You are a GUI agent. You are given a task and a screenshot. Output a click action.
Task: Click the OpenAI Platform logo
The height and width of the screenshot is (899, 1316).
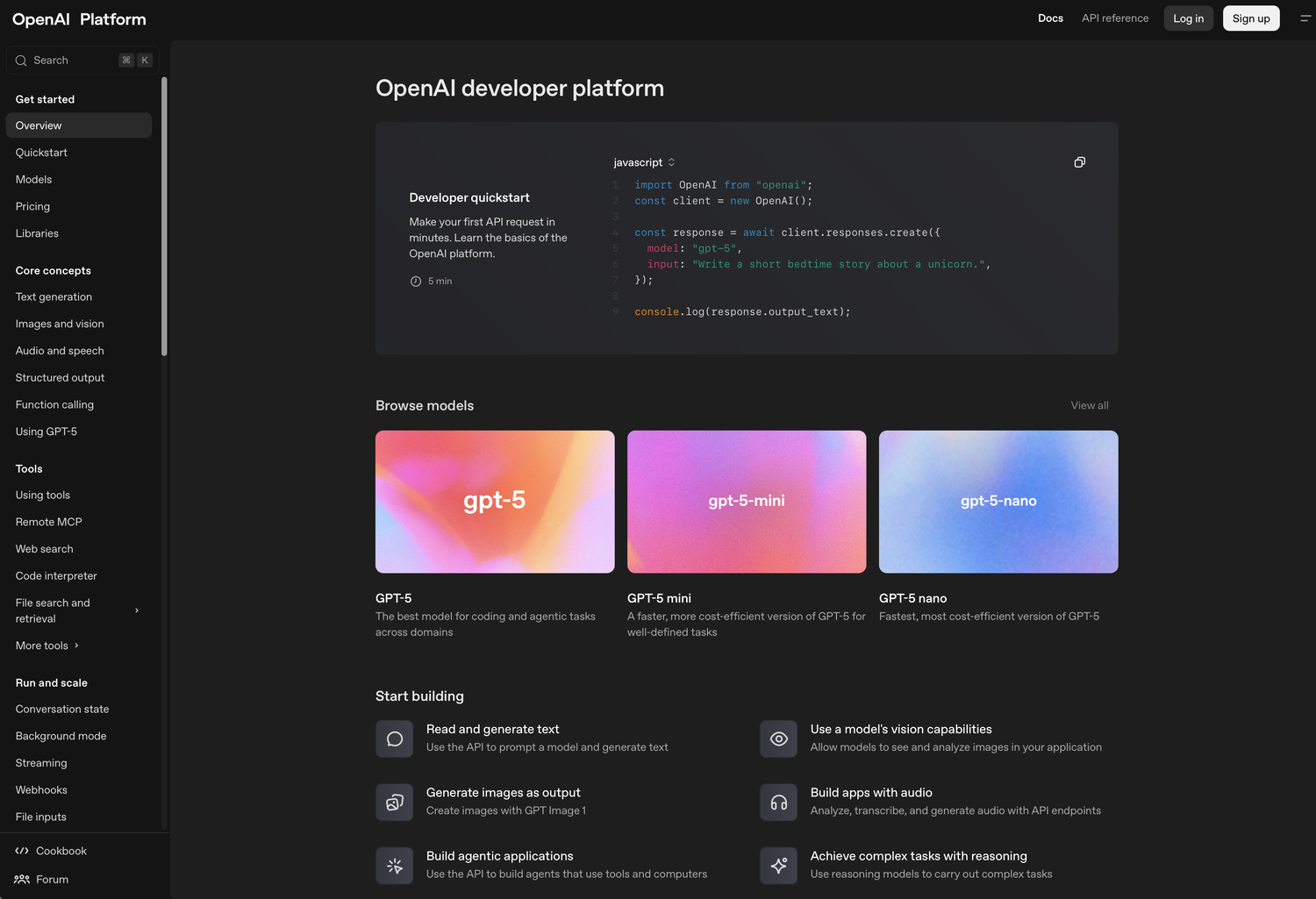(x=79, y=19)
